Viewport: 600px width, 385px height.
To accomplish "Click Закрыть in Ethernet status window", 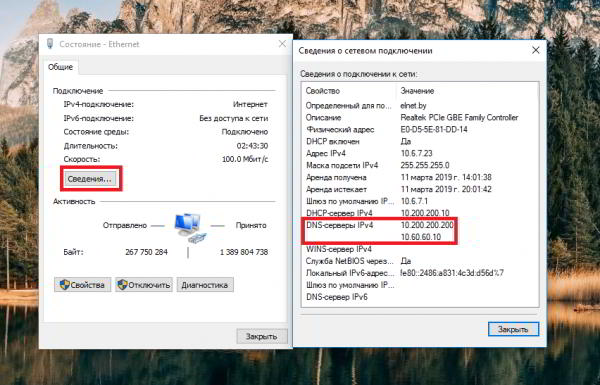I will [x=262, y=336].
